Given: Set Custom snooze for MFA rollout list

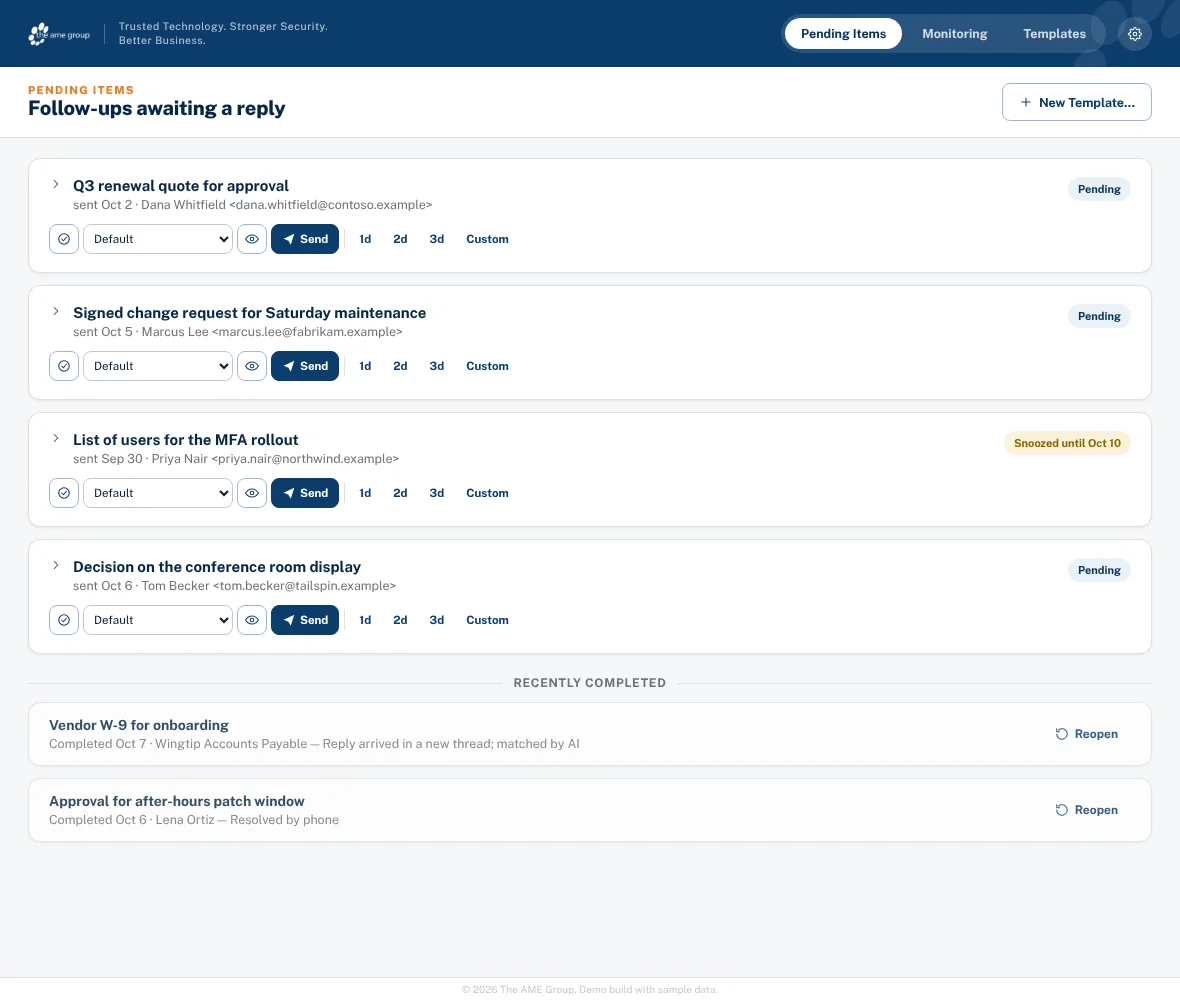Looking at the screenshot, I should (487, 494).
